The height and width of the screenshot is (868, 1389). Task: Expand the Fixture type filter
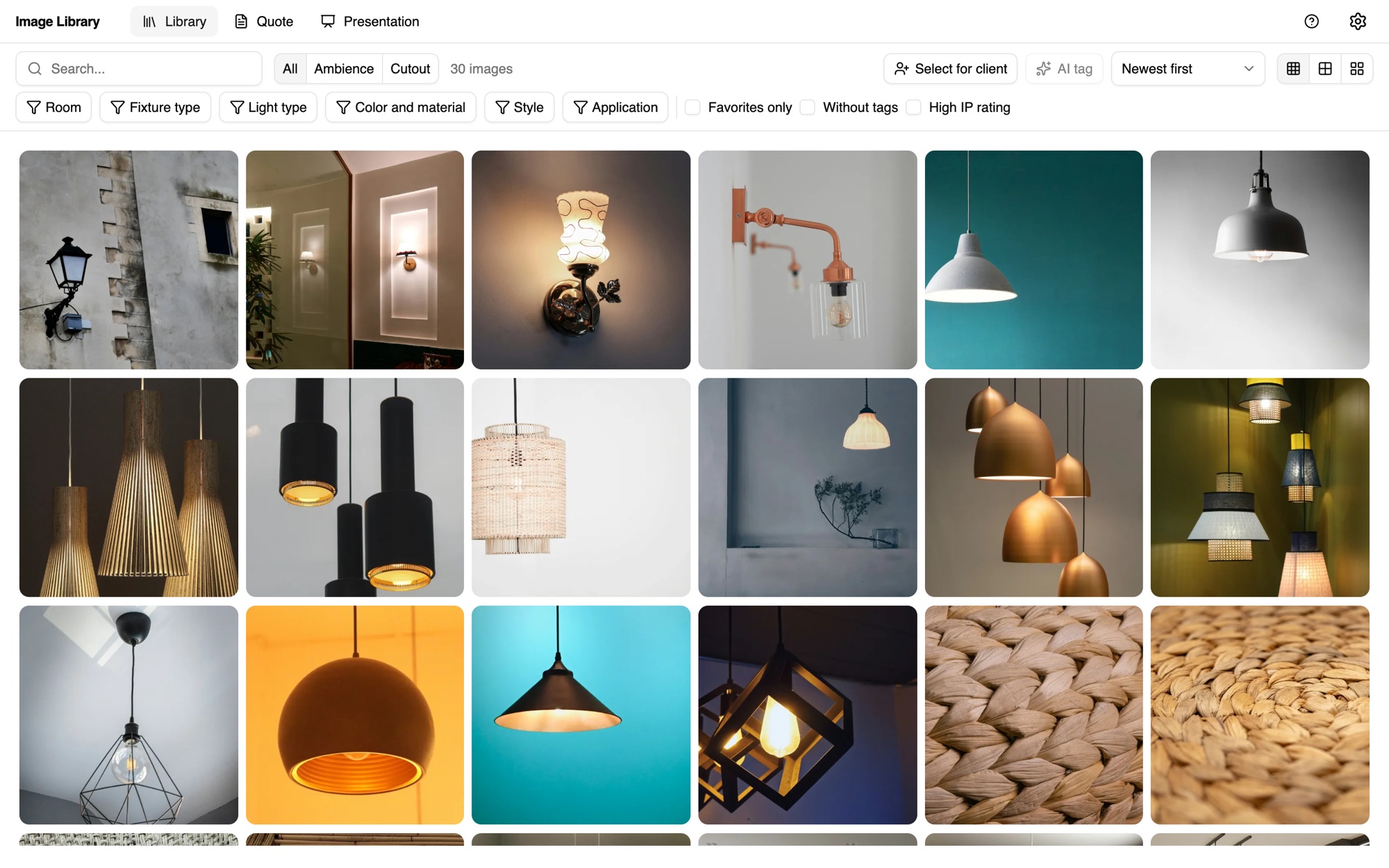(x=155, y=108)
